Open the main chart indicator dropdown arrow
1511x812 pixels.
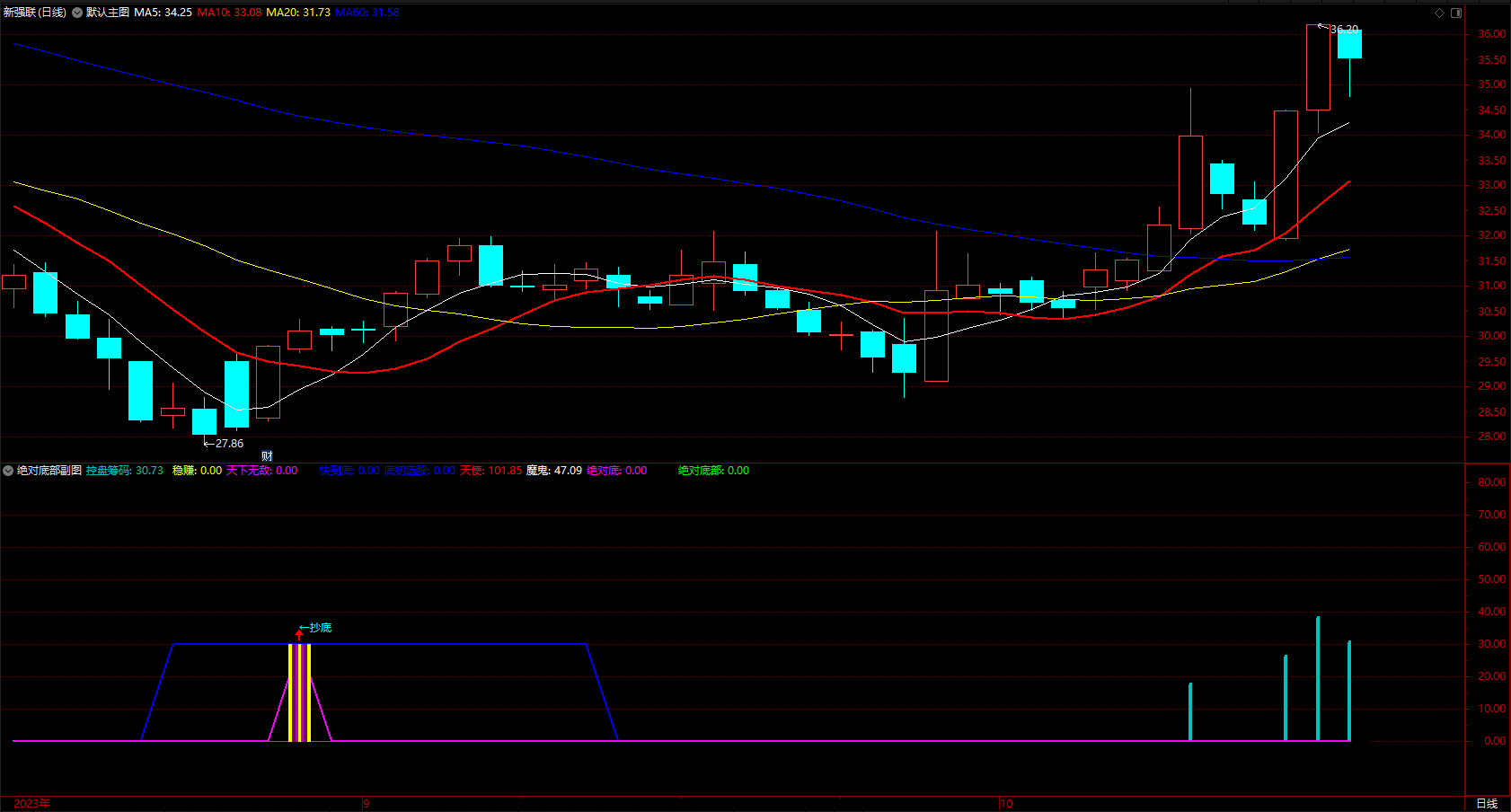coord(77,13)
